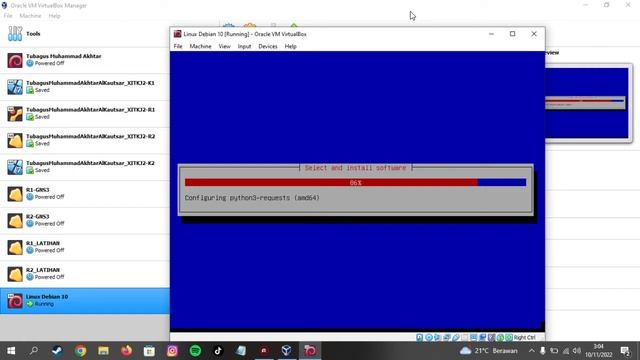The height and width of the screenshot is (360, 640).
Task: Click the 86% installation progress bar
Action: [x=356, y=182]
